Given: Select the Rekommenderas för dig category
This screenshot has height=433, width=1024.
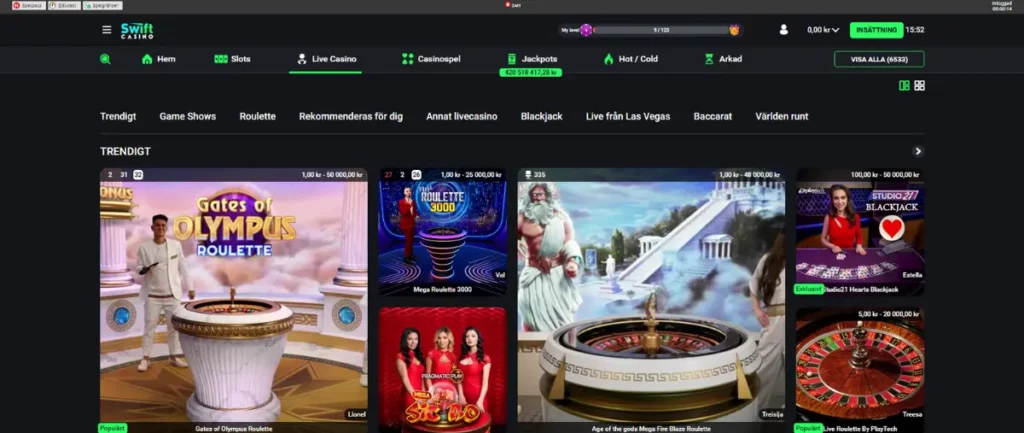Looking at the screenshot, I should 351,116.
